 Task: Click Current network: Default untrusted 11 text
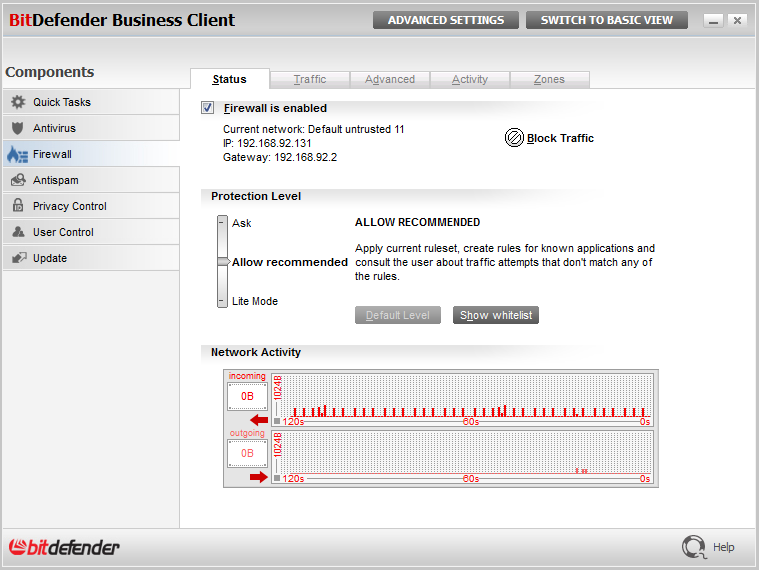(314, 129)
